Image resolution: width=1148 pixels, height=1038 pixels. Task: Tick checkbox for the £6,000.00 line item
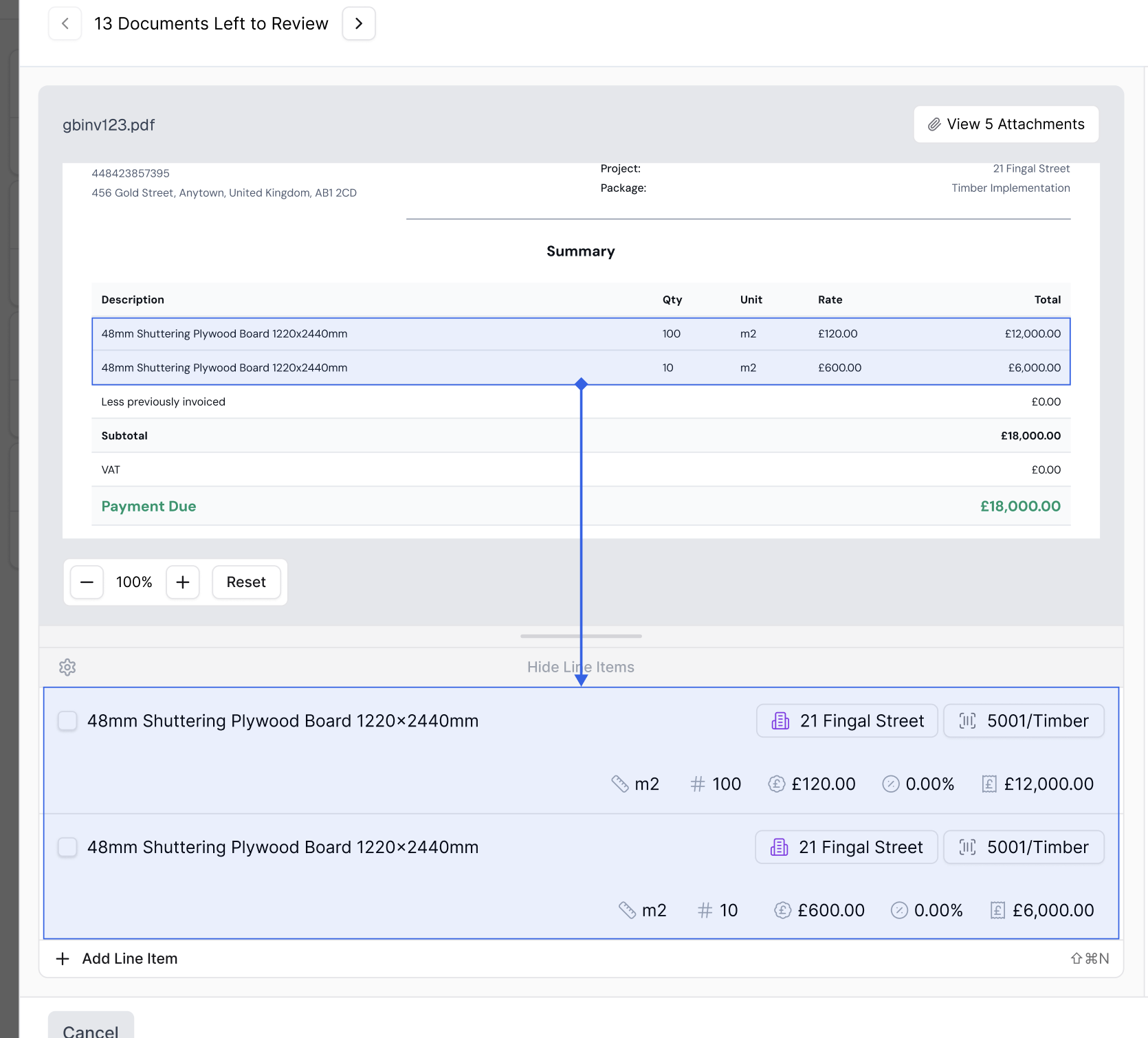coord(67,848)
